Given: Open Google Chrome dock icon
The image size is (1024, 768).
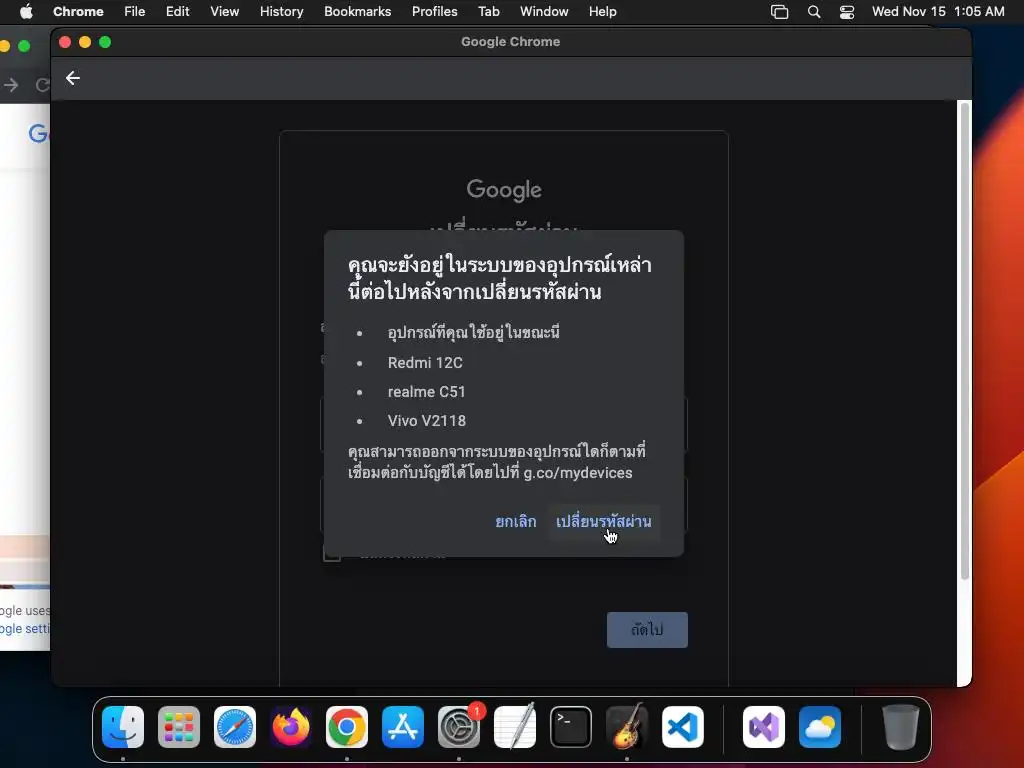Looking at the screenshot, I should click(x=347, y=727).
